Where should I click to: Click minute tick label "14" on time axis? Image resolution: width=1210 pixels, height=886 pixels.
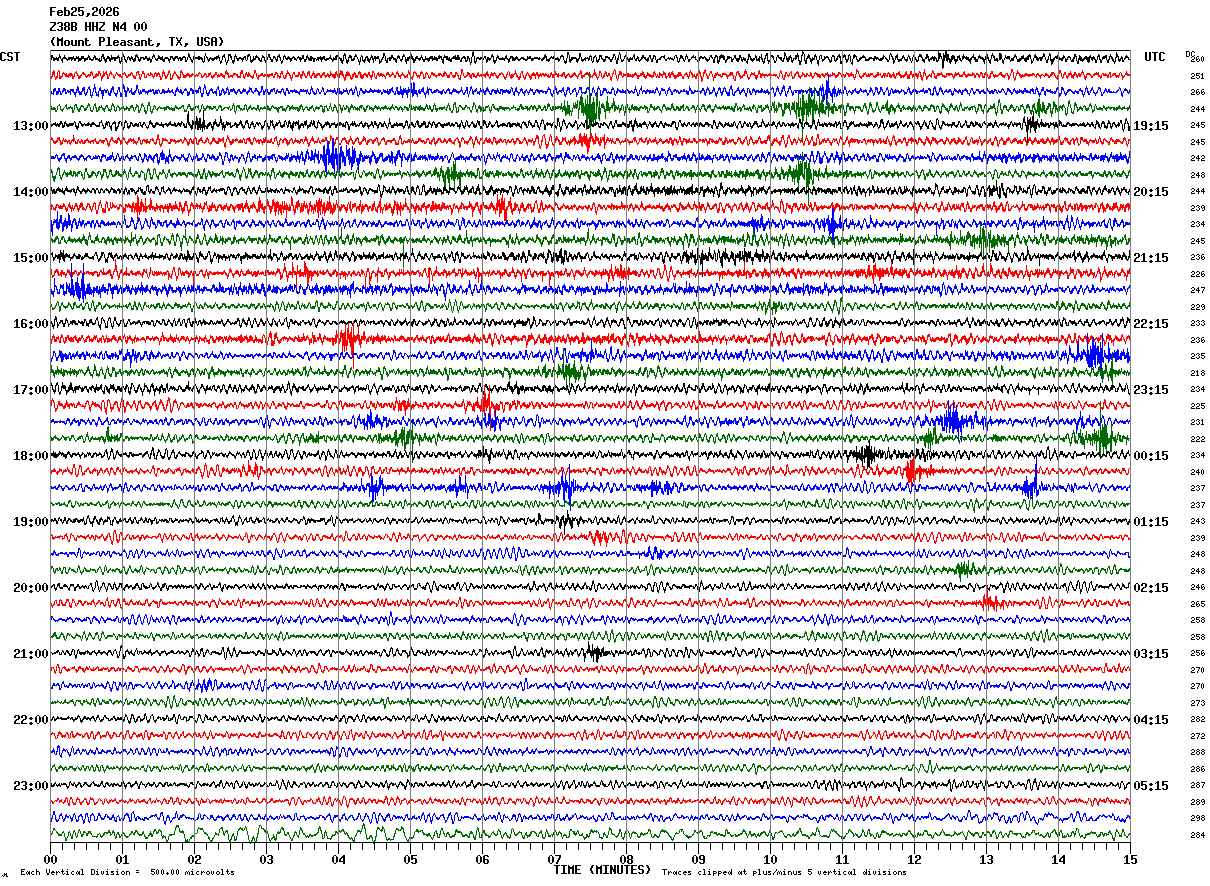[x=1058, y=859]
